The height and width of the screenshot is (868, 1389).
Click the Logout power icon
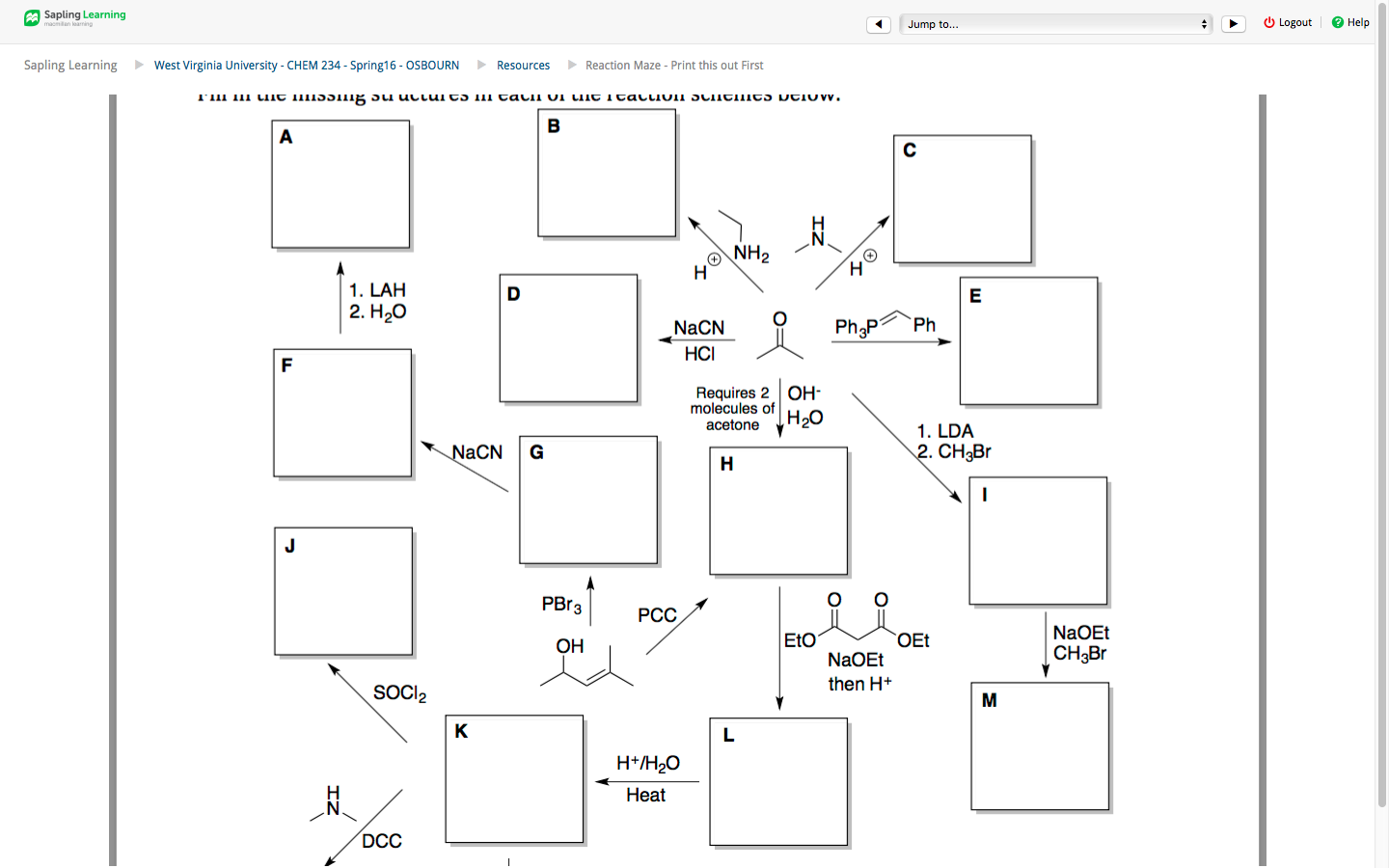tap(1267, 22)
